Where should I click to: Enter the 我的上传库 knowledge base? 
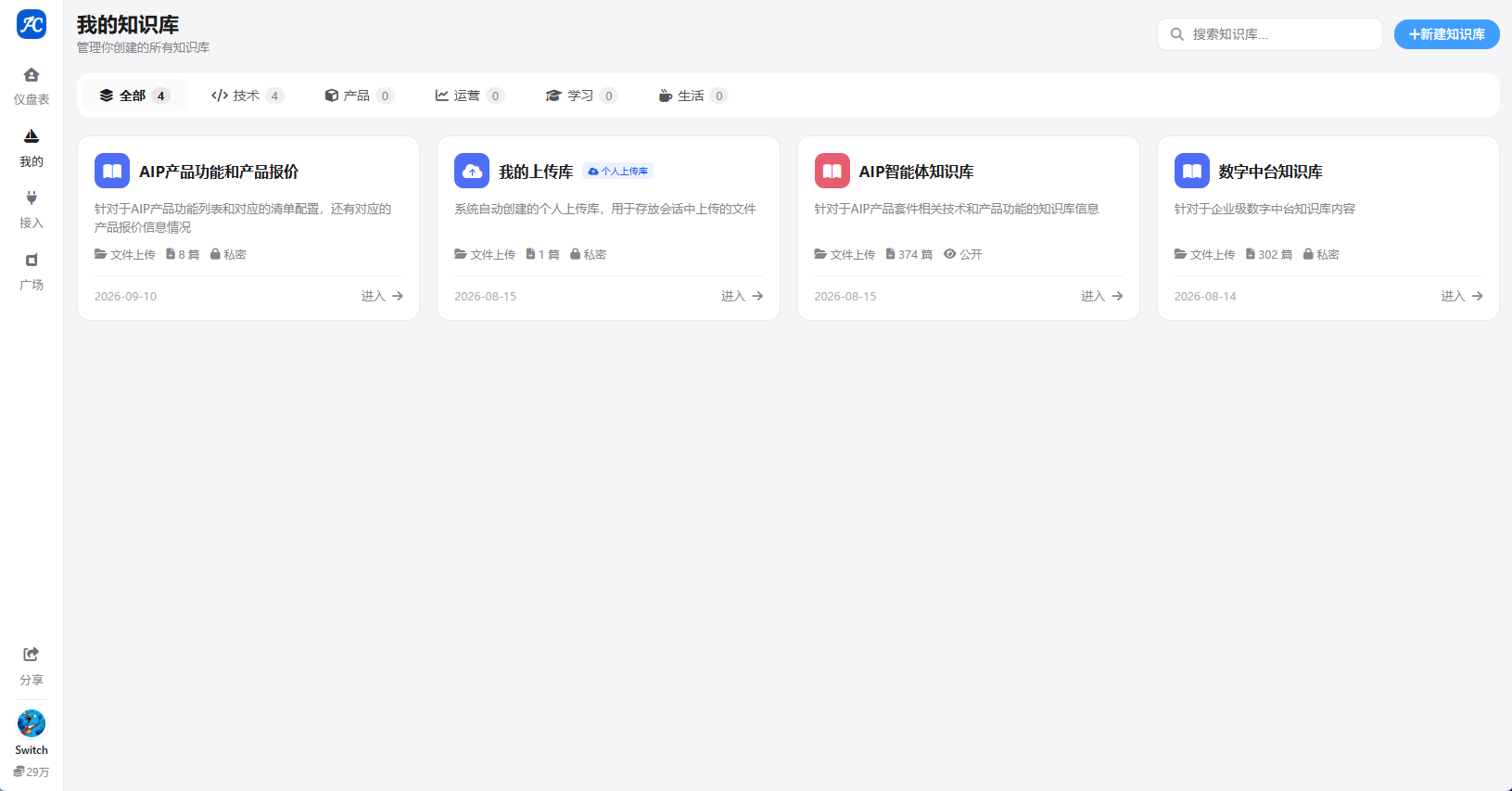743,296
